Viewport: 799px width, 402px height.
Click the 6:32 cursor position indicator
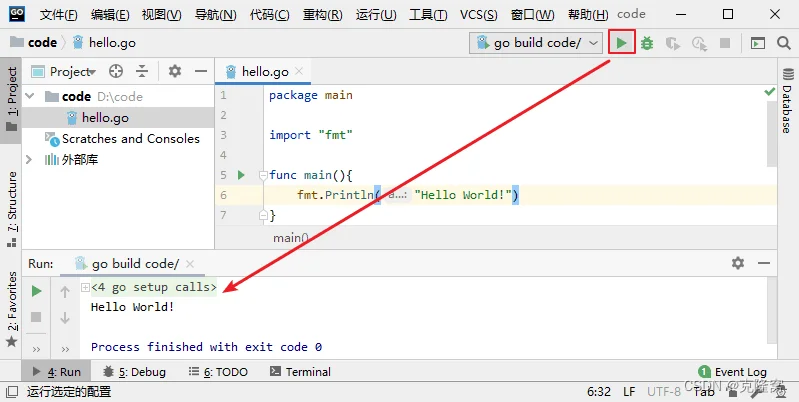(x=599, y=392)
